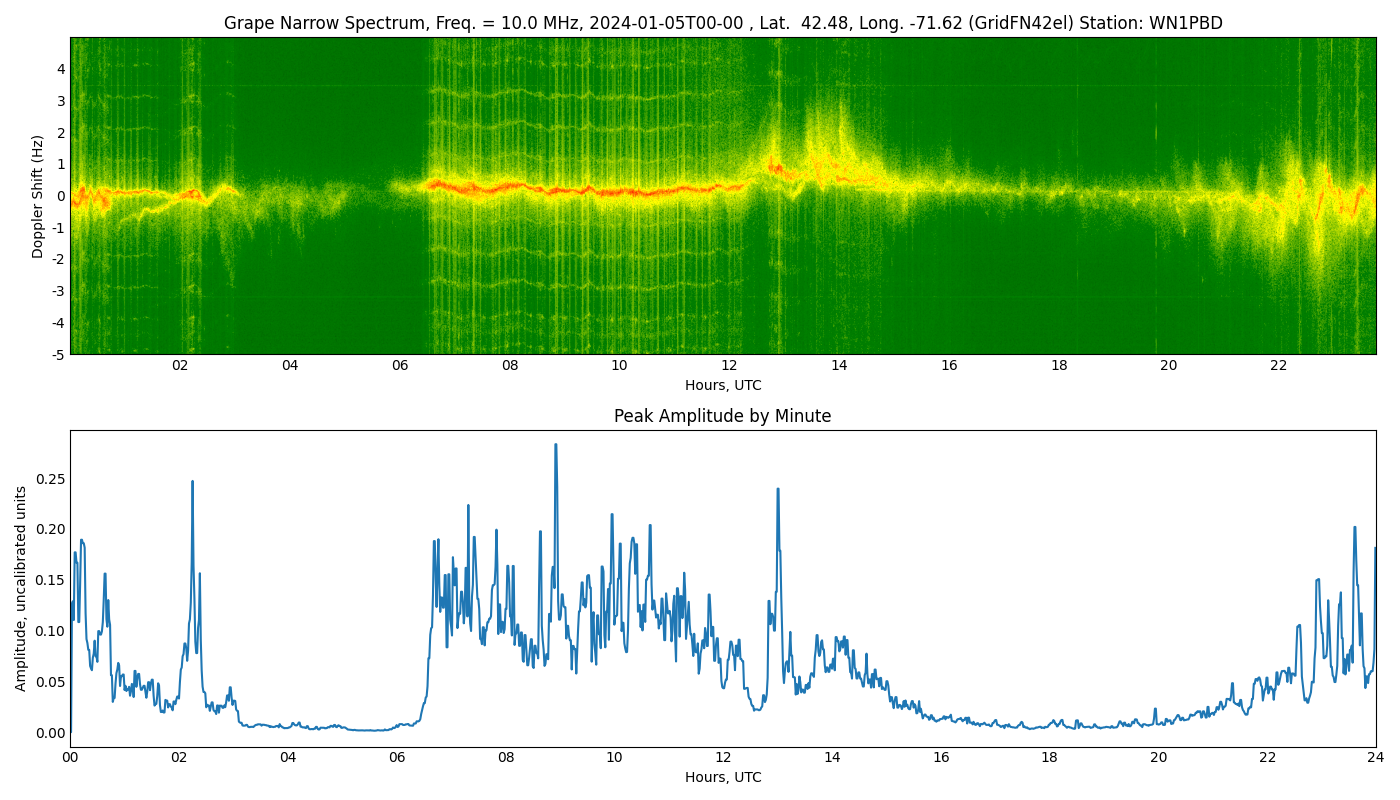Viewport: 1400px width, 800px height.
Task: Click the -5 Doppler shift tick label
Action: tap(58, 354)
